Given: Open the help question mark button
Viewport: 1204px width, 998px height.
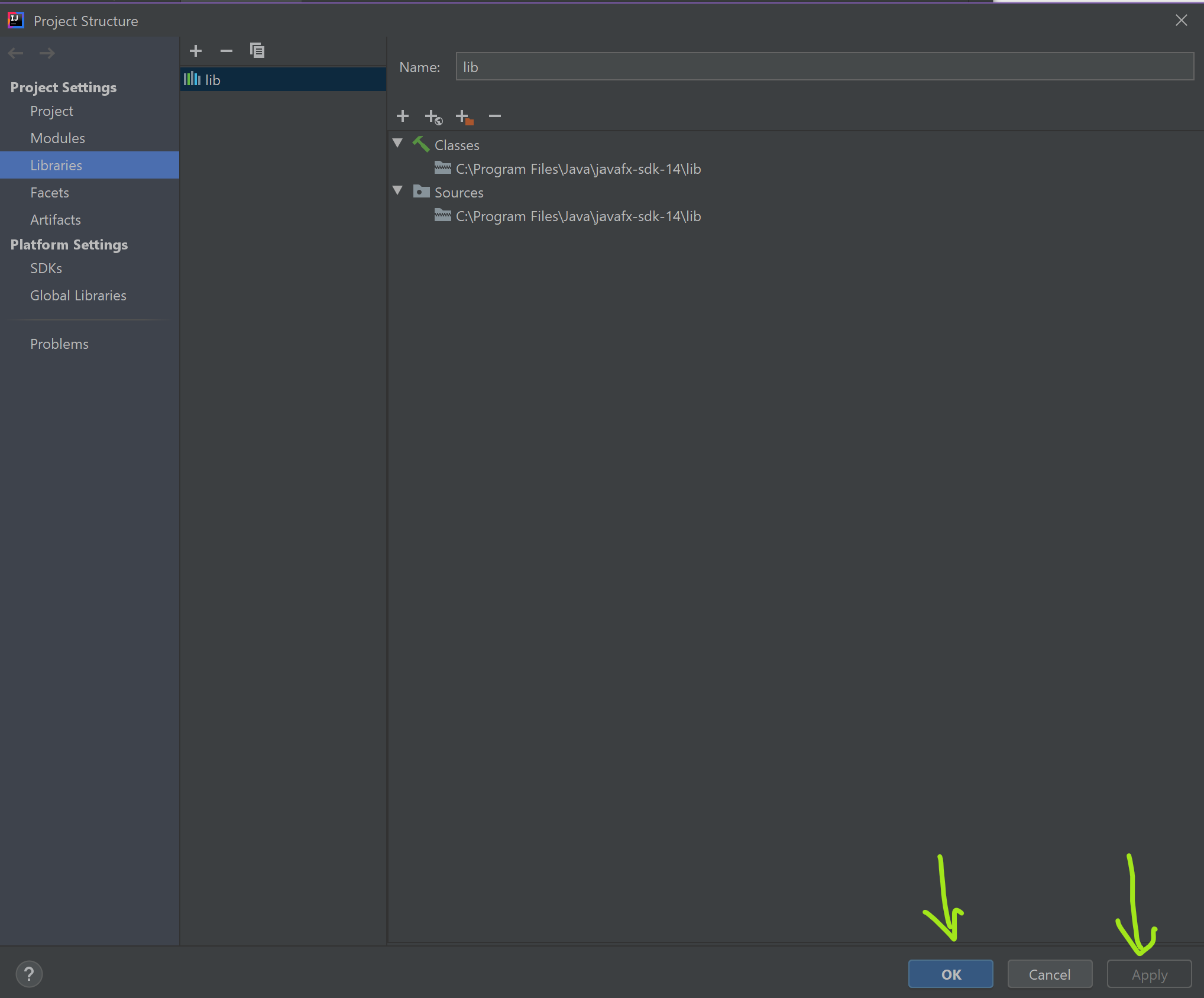Looking at the screenshot, I should click(x=29, y=974).
